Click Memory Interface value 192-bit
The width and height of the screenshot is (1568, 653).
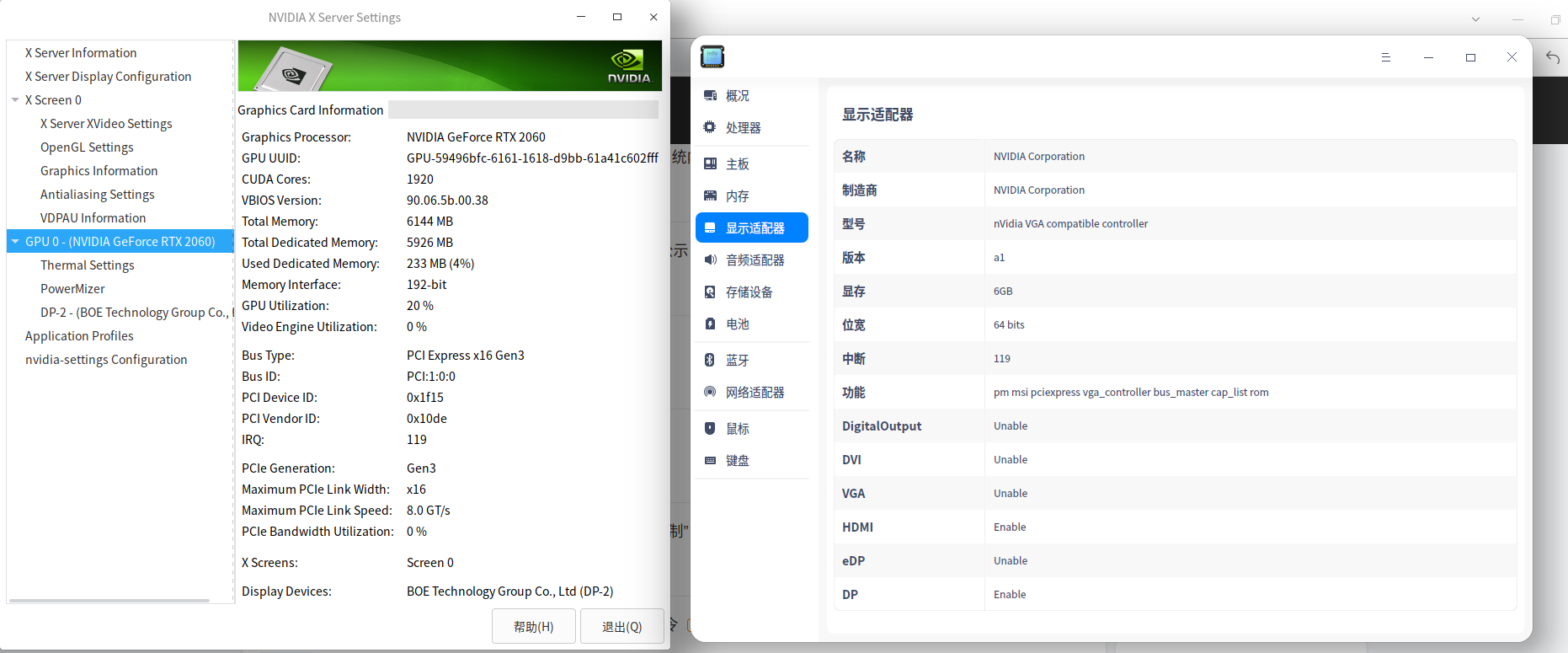click(427, 285)
